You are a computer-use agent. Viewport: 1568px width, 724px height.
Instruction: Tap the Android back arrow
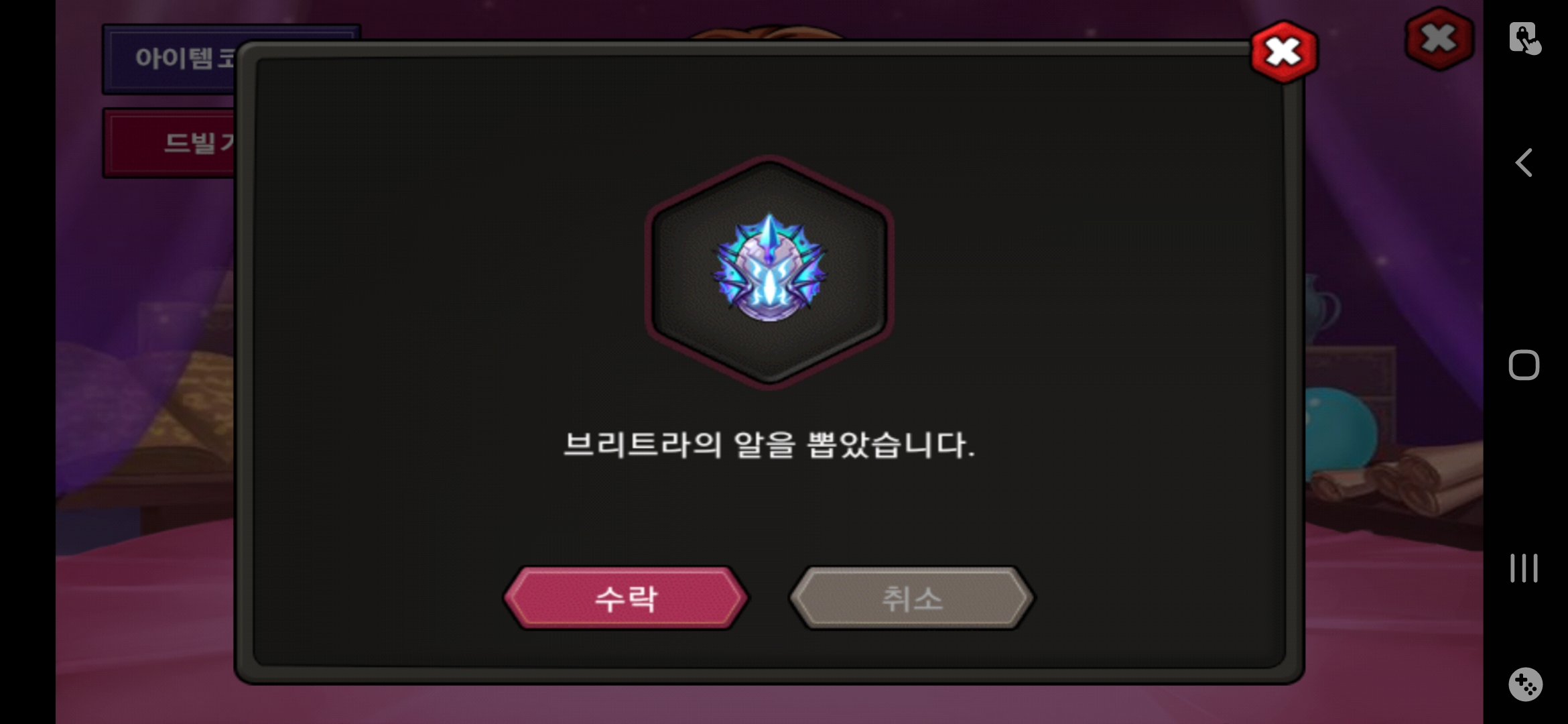1524,163
